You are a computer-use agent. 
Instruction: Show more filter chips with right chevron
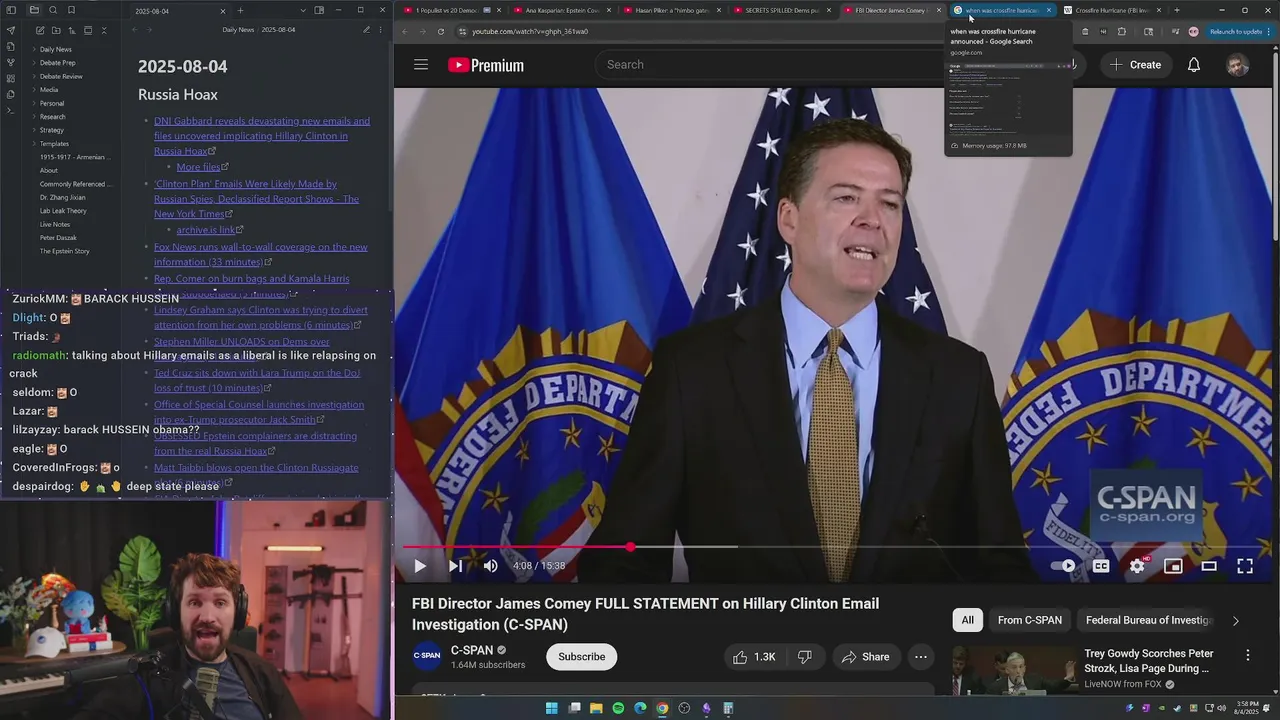pyautogui.click(x=1235, y=621)
